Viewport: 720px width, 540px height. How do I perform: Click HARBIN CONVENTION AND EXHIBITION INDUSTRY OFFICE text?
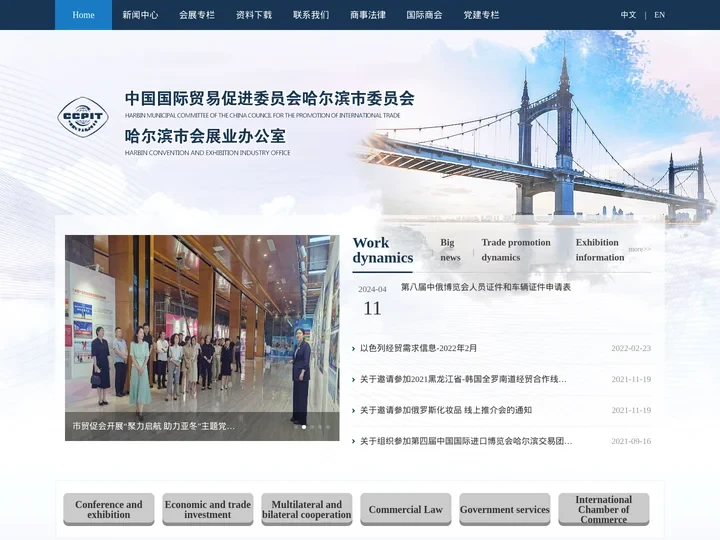[x=208, y=152]
